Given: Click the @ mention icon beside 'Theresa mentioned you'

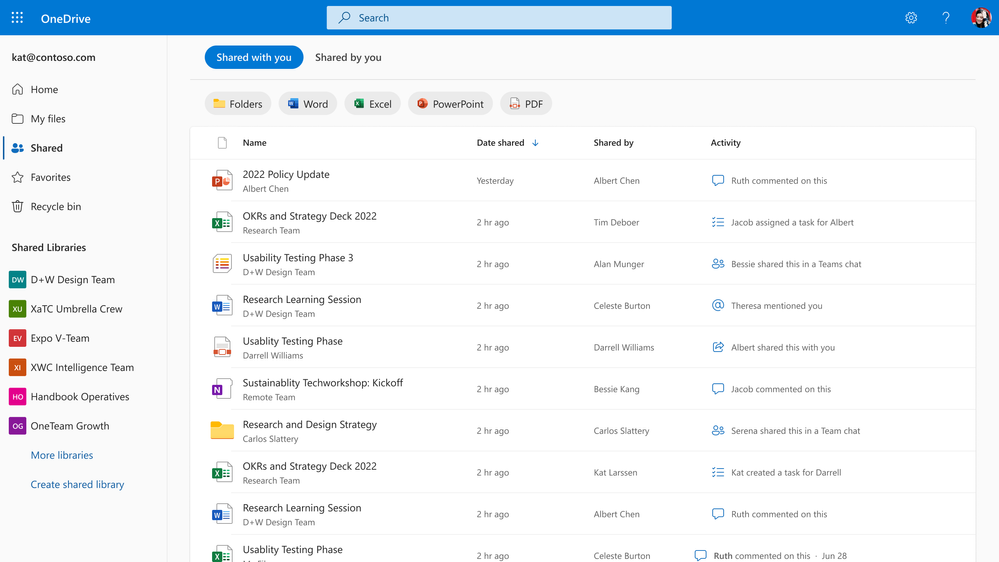Looking at the screenshot, I should (x=717, y=305).
